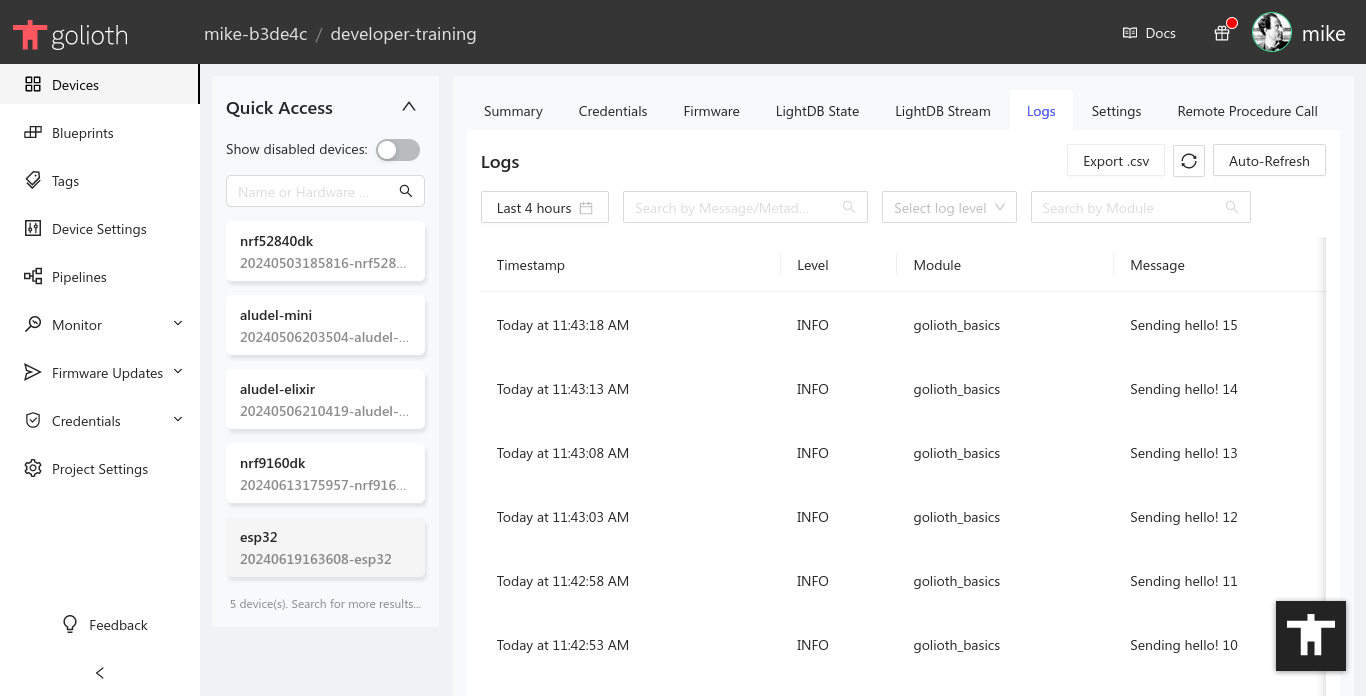This screenshot has width=1366, height=696.
Task: Enable showing disabled devices
Action: pyautogui.click(x=397, y=148)
